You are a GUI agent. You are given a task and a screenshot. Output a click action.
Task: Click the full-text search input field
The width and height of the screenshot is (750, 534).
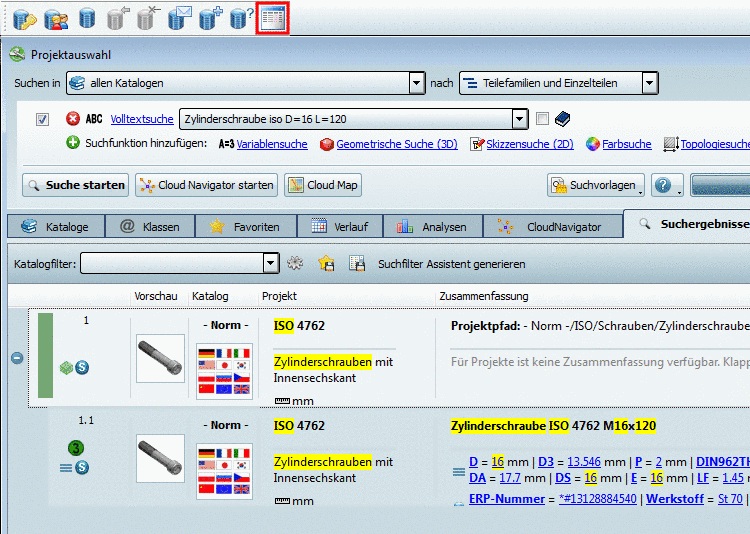click(346, 119)
